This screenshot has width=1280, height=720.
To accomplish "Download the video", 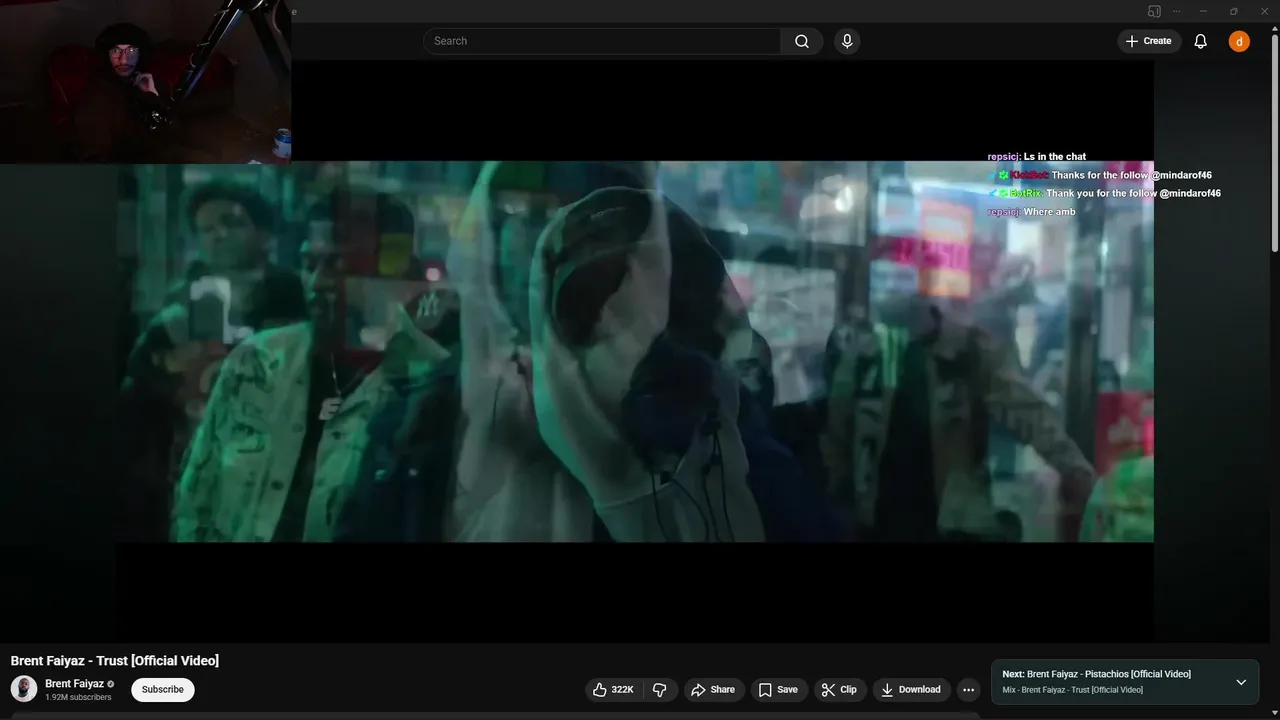I will coord(911,689).
